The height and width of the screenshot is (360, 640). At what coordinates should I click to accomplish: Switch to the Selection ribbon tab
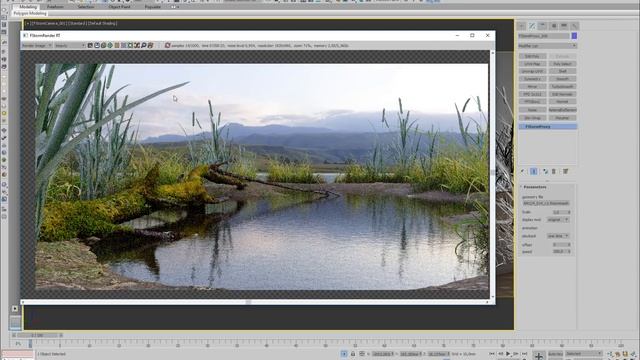click(86, 7)
